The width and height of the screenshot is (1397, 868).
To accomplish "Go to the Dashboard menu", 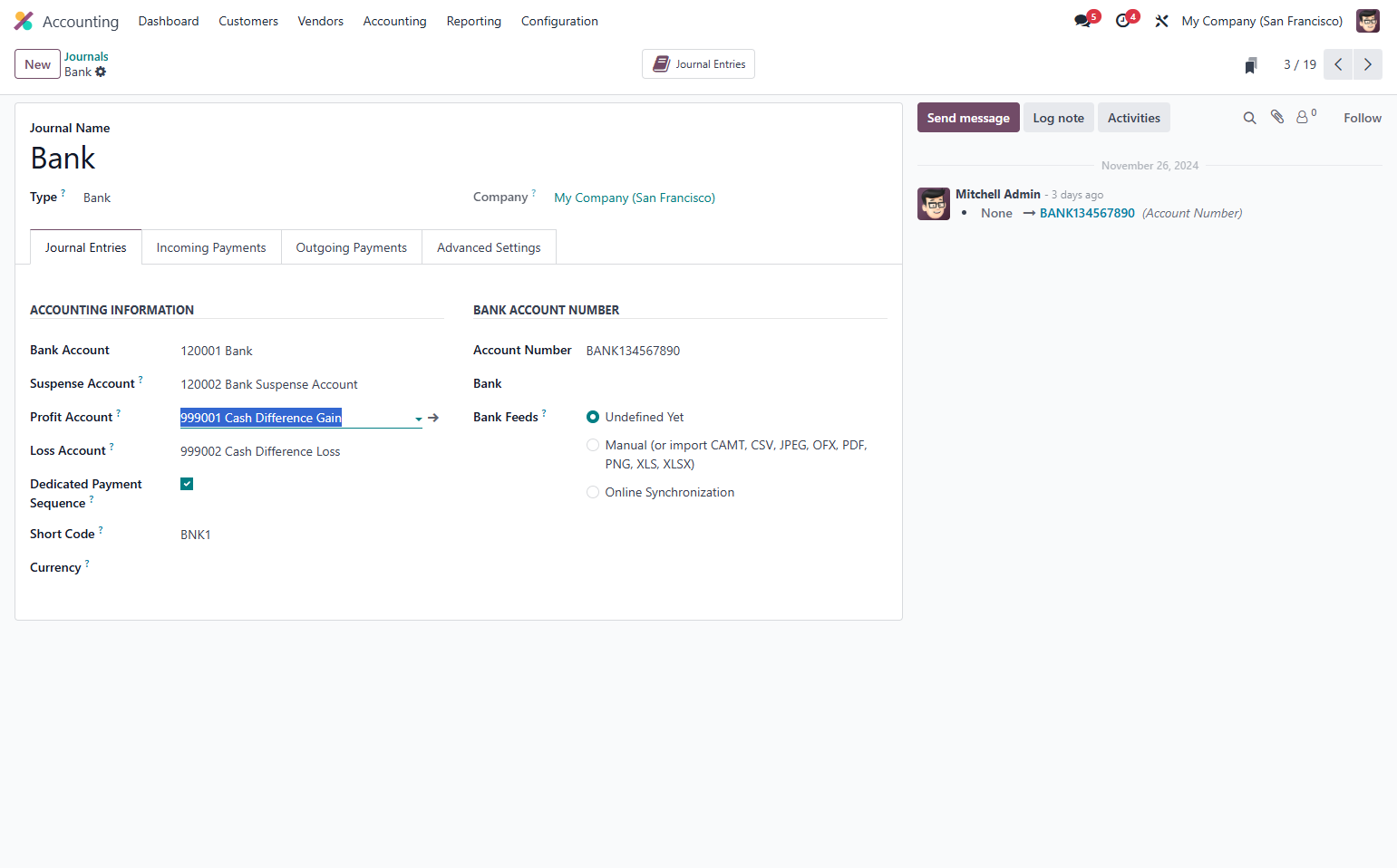I will coord(169,21).
